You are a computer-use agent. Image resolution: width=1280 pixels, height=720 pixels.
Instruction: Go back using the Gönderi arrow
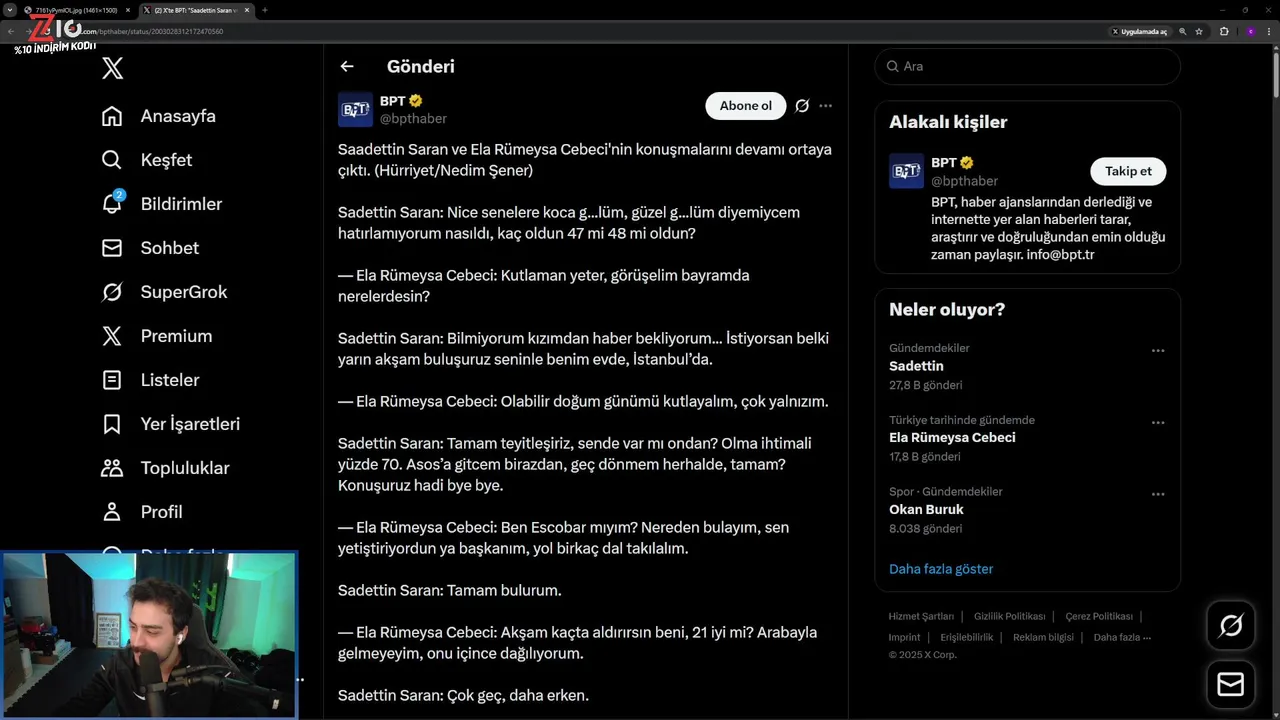(347, 66)
